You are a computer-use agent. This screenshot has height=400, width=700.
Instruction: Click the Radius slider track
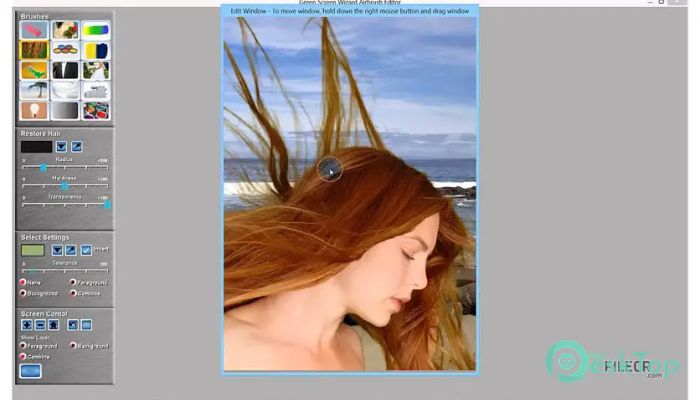tap(65, 167)
